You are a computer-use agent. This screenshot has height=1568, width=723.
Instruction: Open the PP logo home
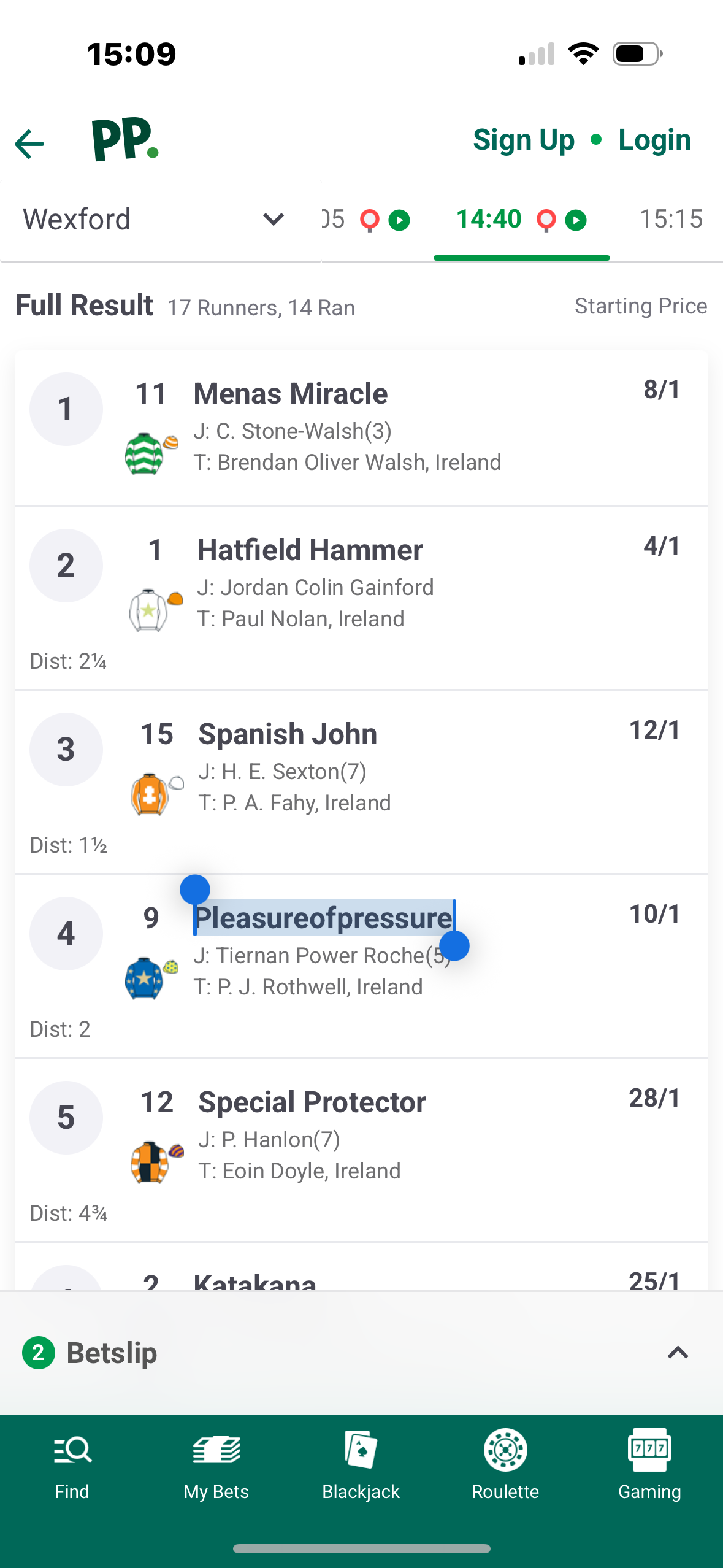(125, 140)
